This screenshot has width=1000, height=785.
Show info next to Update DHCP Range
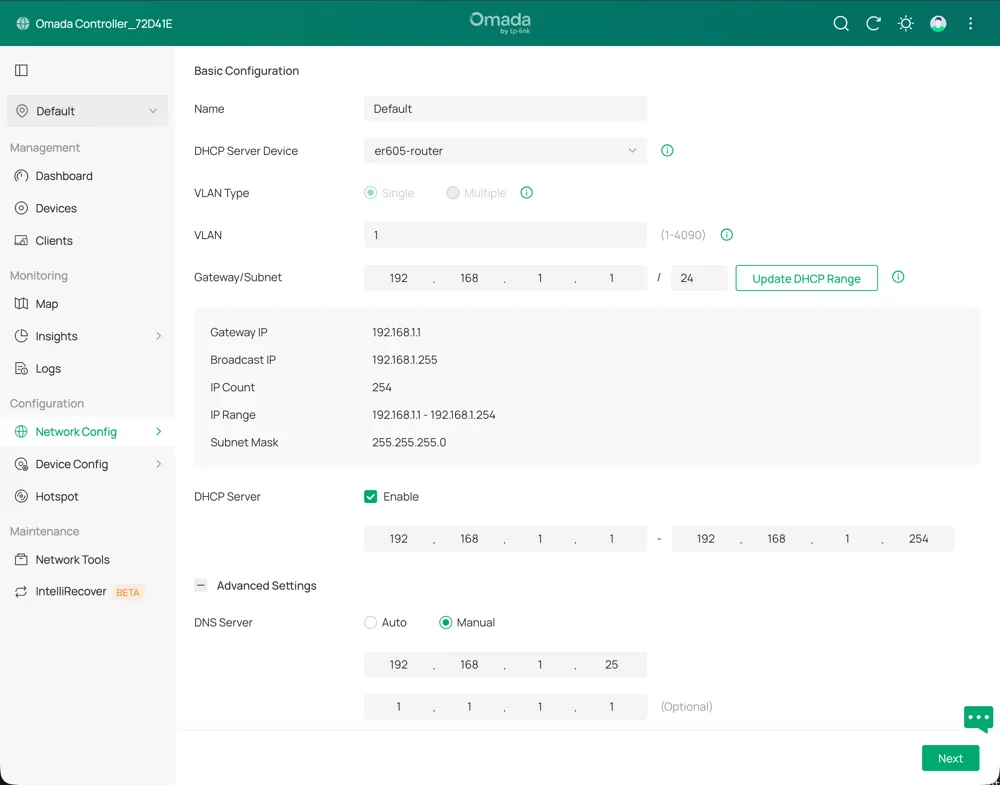coord(898,277)
